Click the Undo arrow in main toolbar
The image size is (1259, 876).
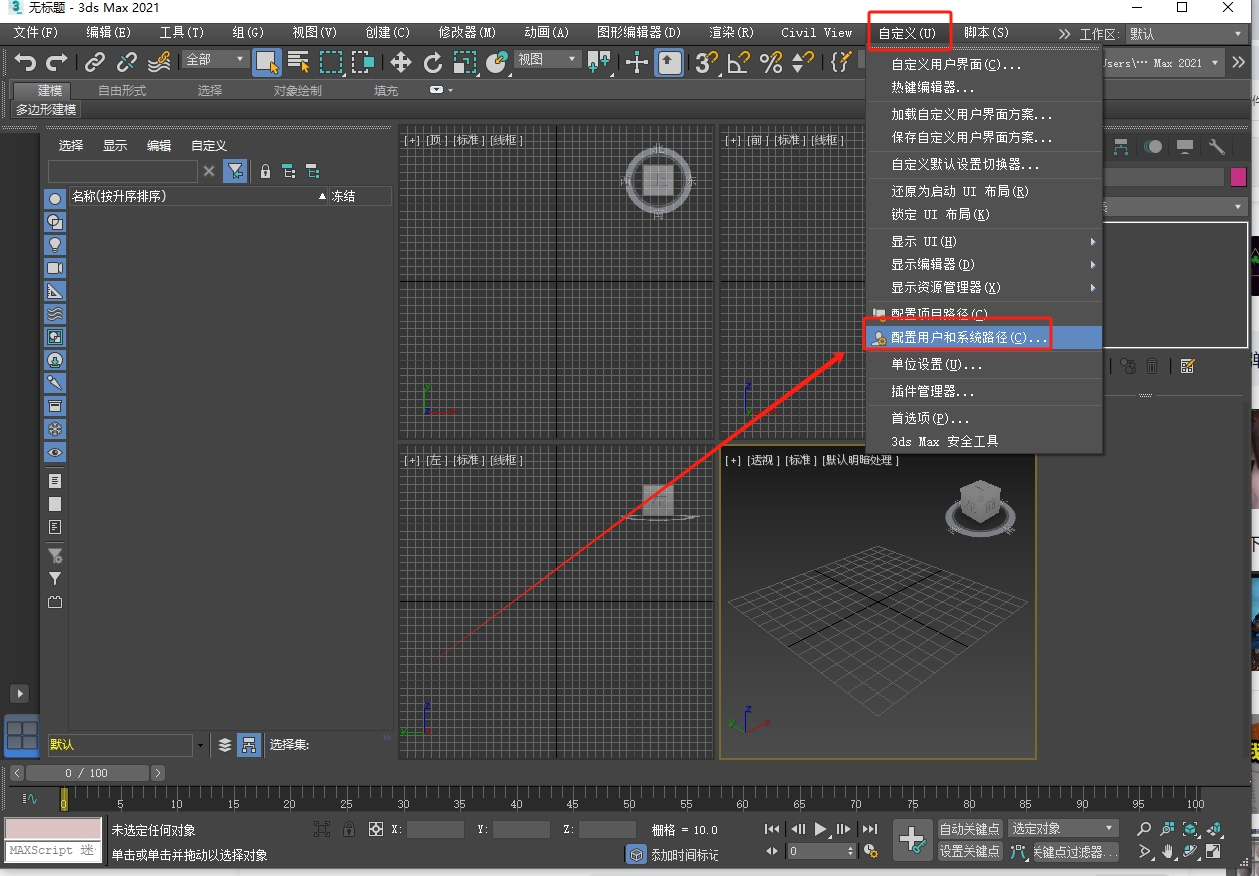click(25, 63)
